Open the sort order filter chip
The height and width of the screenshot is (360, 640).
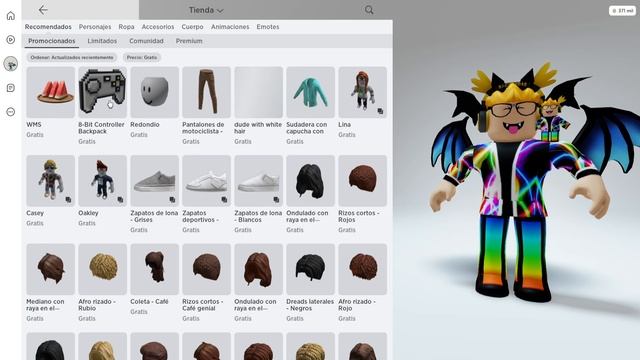pyautogui.click(x=72, y=58)
